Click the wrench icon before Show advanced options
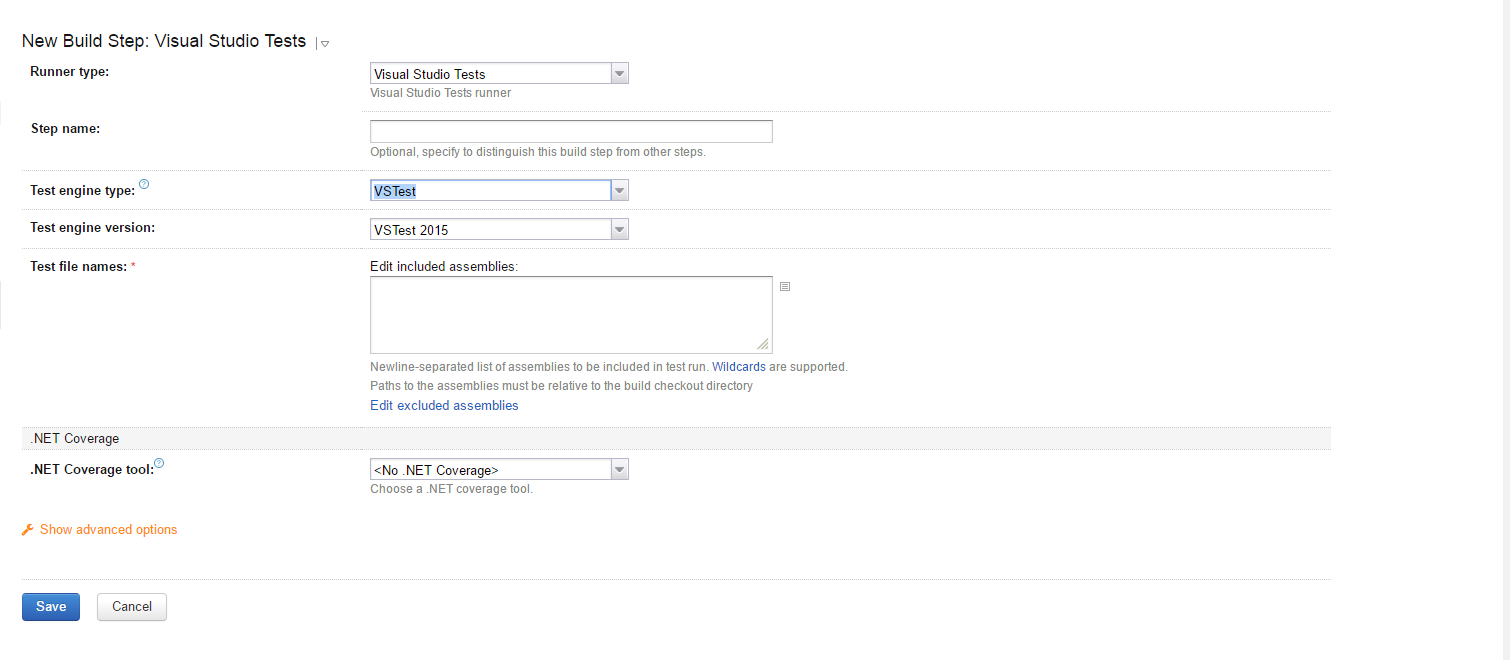This screenshot has width=1510, height=660. click(x=27, y=529)
